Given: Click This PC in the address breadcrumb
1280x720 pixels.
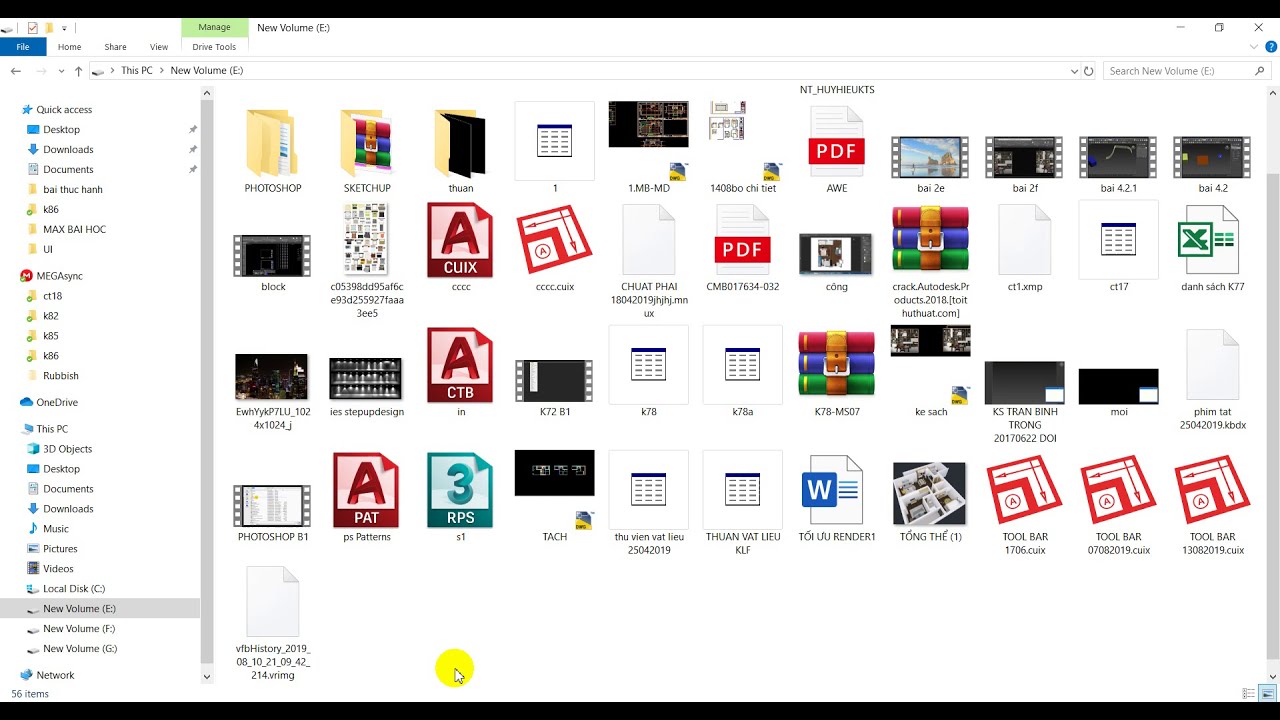Looking at the screenshot, I should (137, 71).
